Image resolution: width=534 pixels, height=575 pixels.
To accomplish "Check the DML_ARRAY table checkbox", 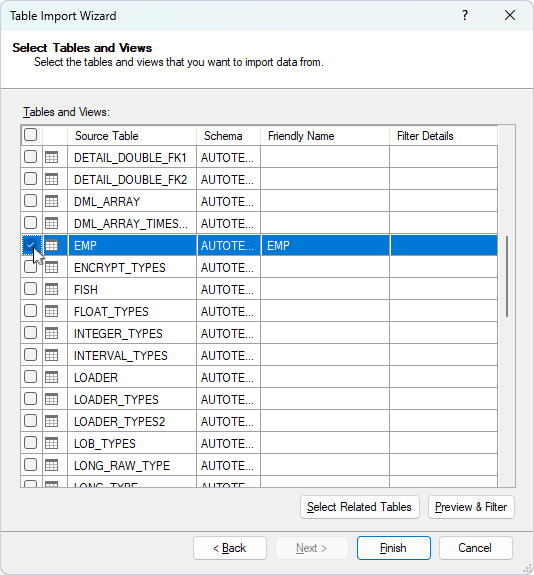I will pos(30,201).
